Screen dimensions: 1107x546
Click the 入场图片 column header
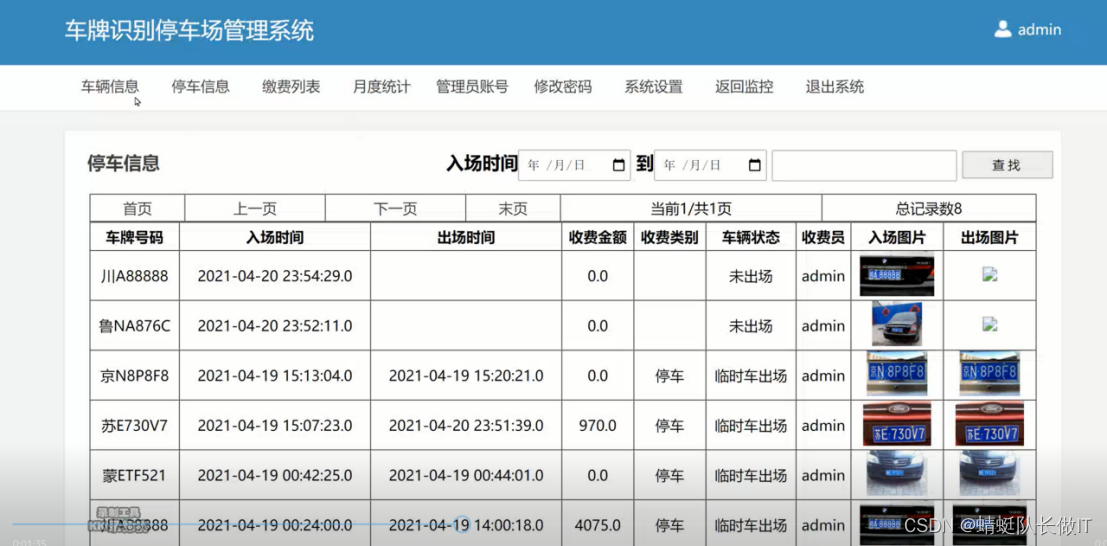tap(897, 237)
